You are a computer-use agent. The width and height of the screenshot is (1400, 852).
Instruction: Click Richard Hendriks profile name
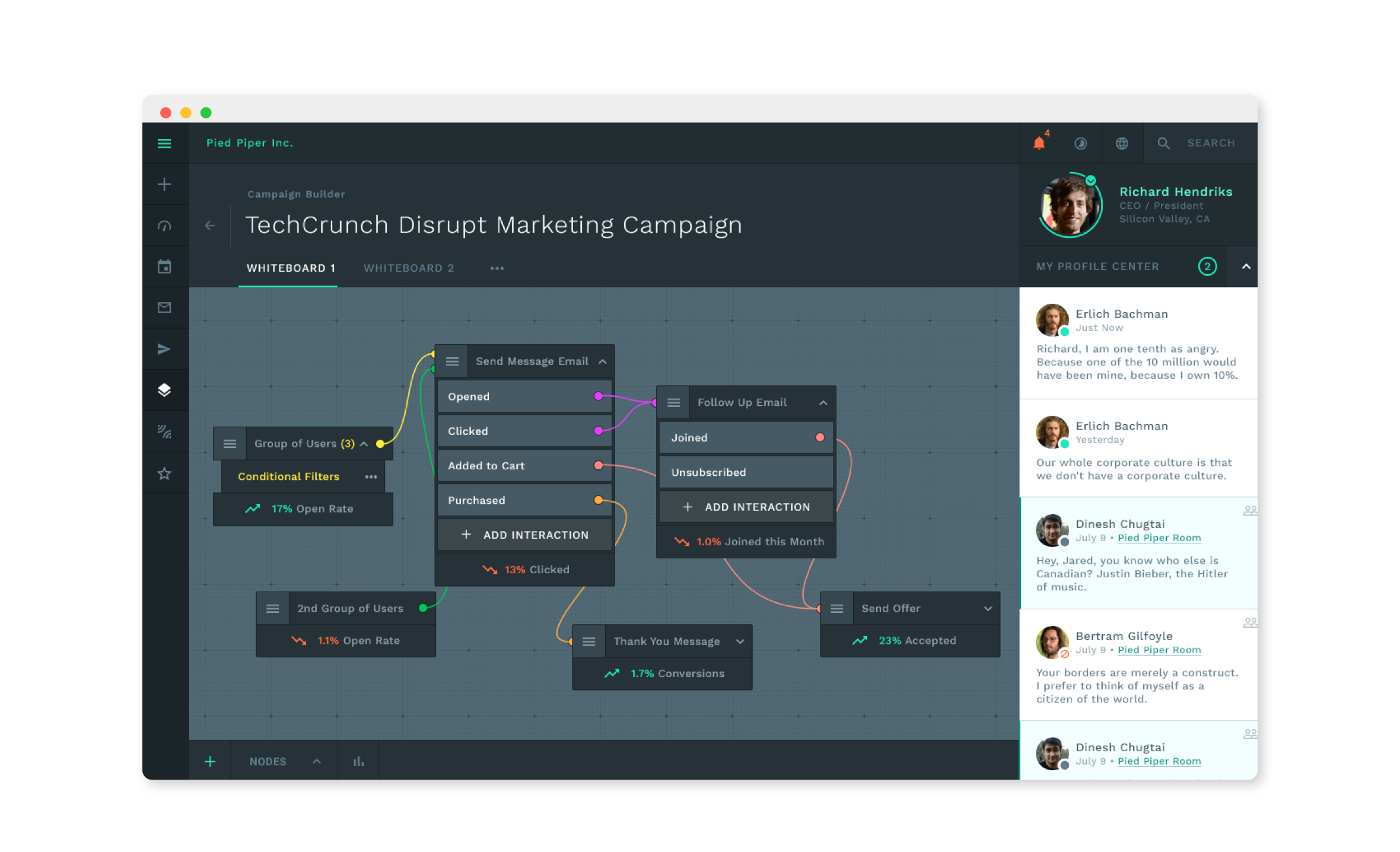tap(1176, 191)
